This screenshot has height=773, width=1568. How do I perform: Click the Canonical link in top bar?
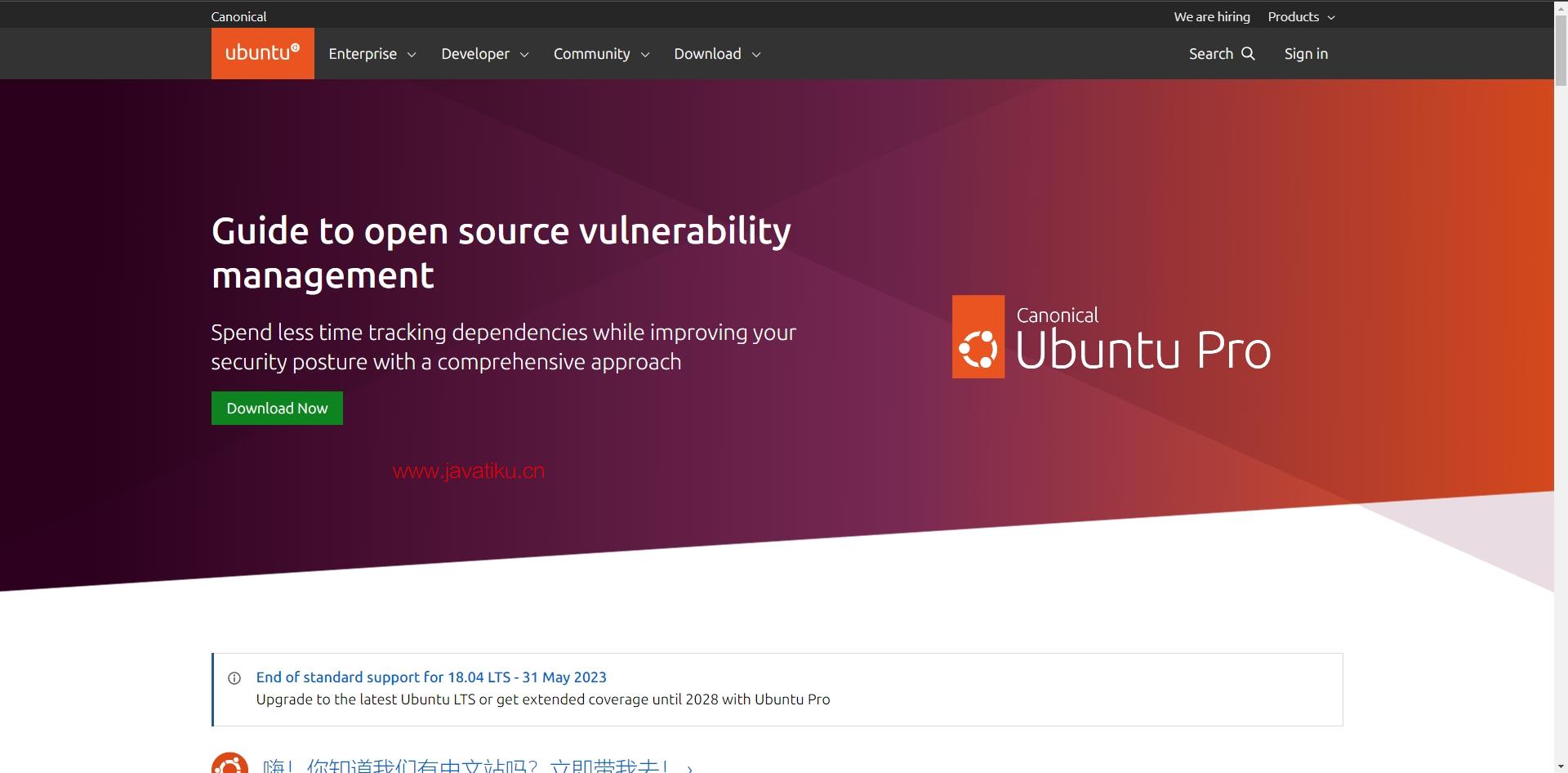click(238, 16)
